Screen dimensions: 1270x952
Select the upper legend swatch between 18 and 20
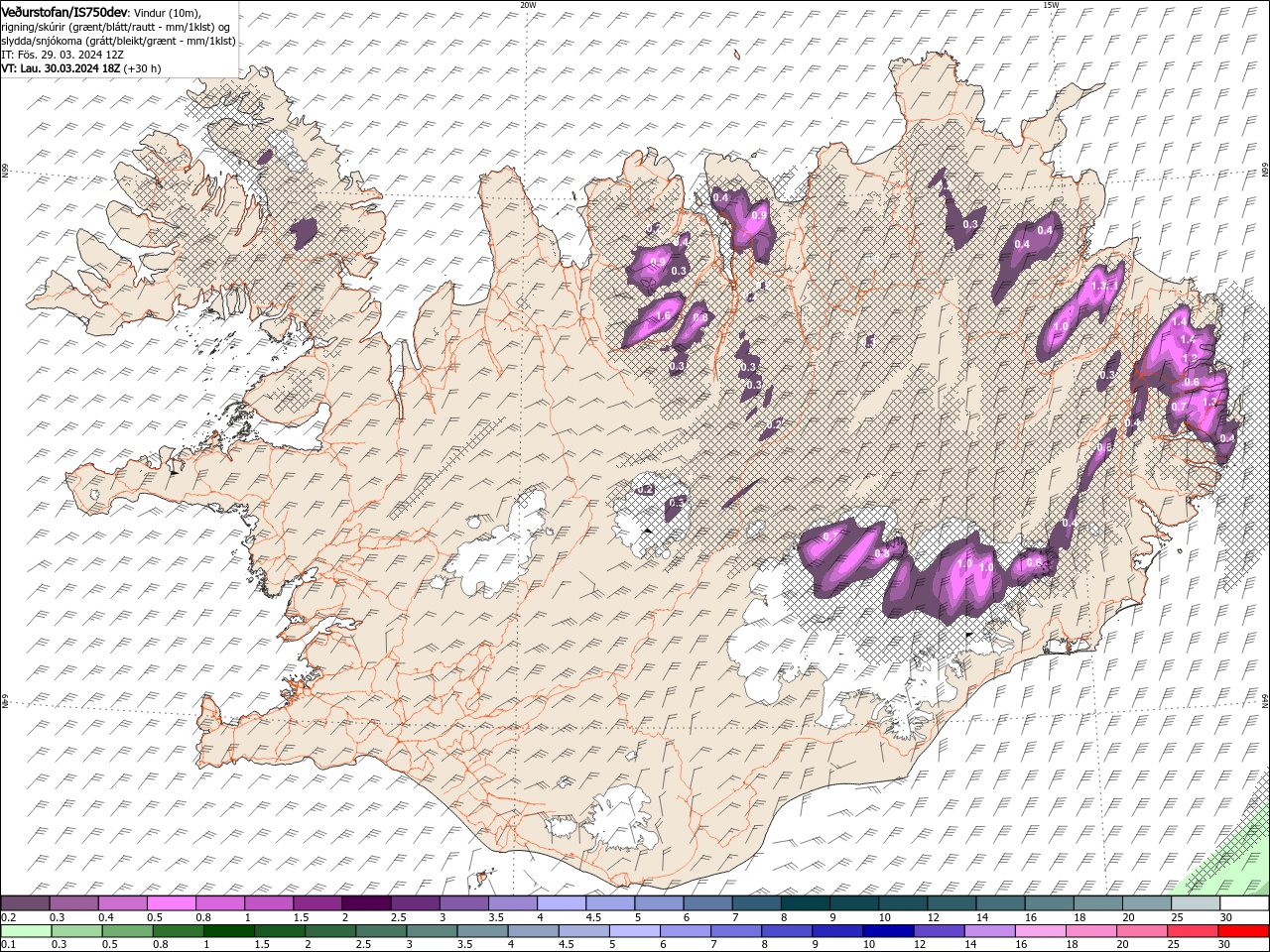(1097, 903)
